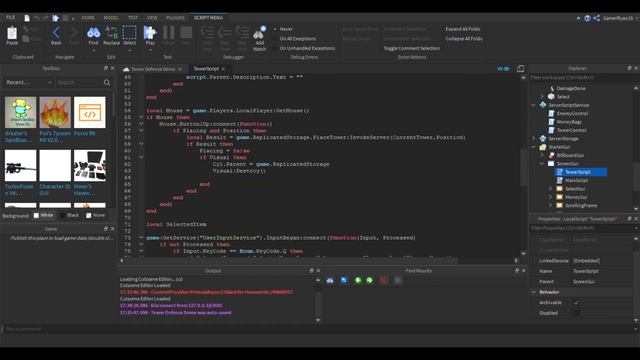Select On Unhandled Exceptions option
Screen dimensions: 640x360
[304, 48]
